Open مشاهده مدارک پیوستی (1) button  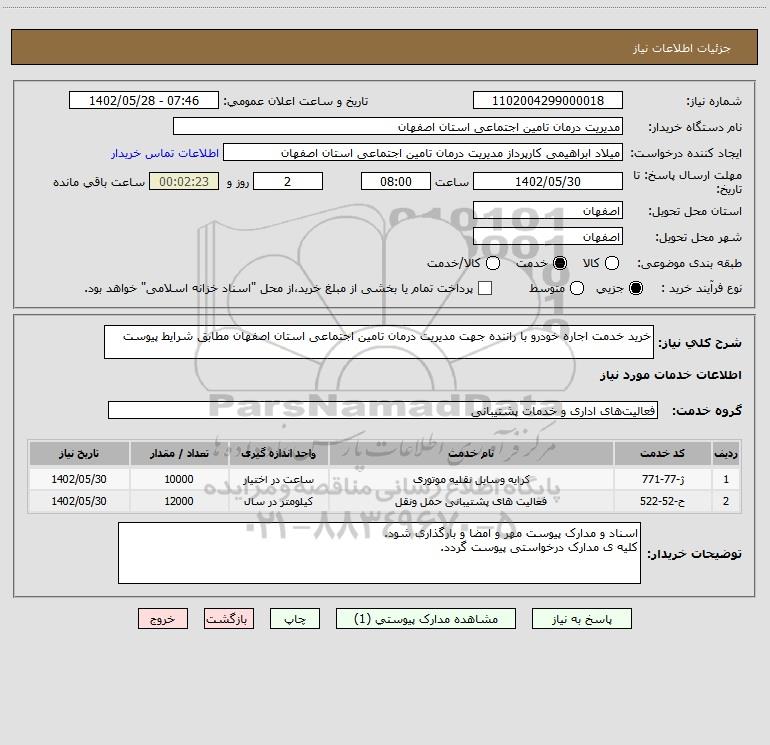(x=426, y=619)
